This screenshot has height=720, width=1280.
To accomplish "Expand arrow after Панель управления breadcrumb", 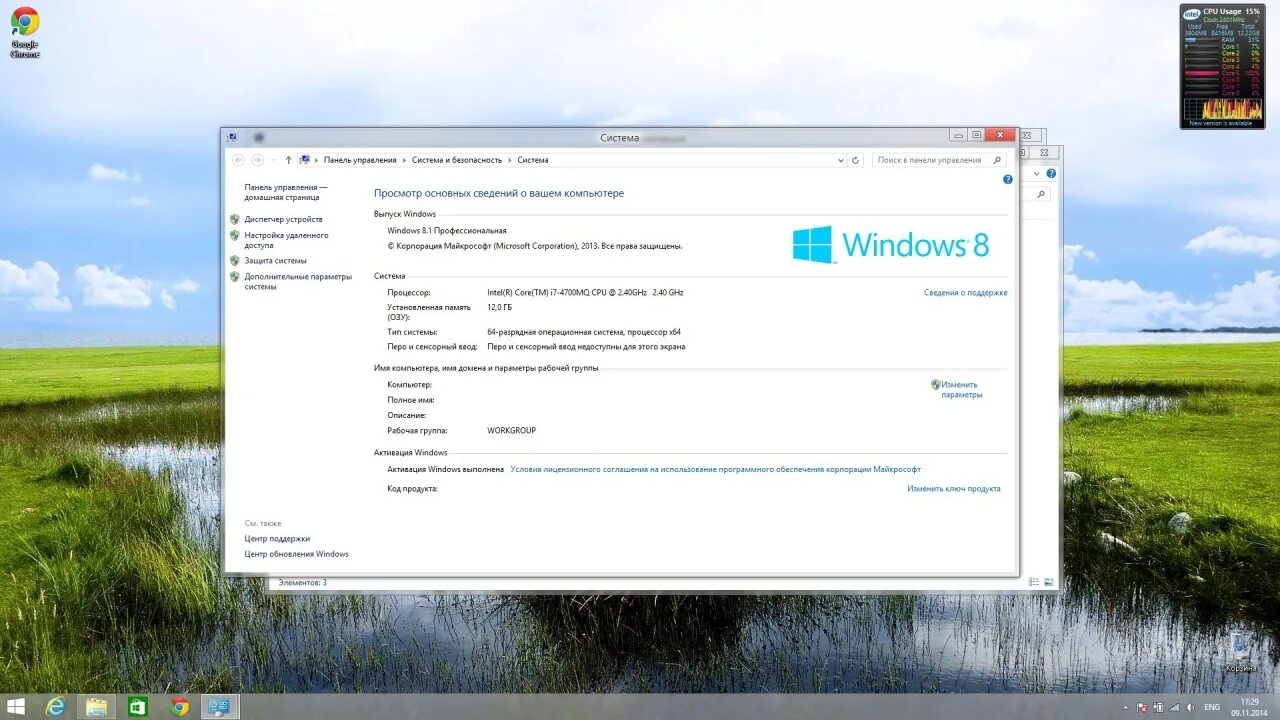I will [x=404, y=160].
